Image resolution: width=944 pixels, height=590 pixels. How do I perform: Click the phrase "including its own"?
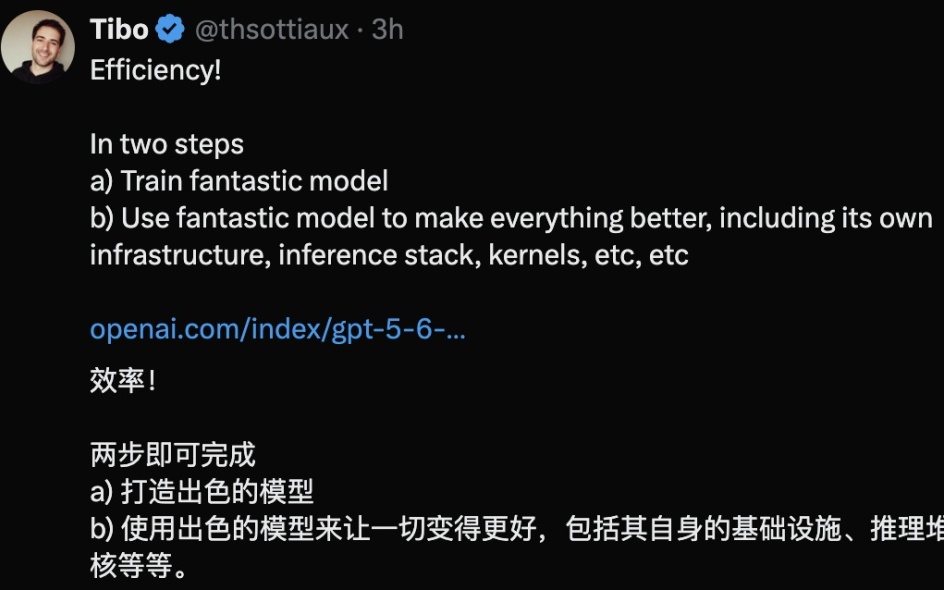[826, 219]
